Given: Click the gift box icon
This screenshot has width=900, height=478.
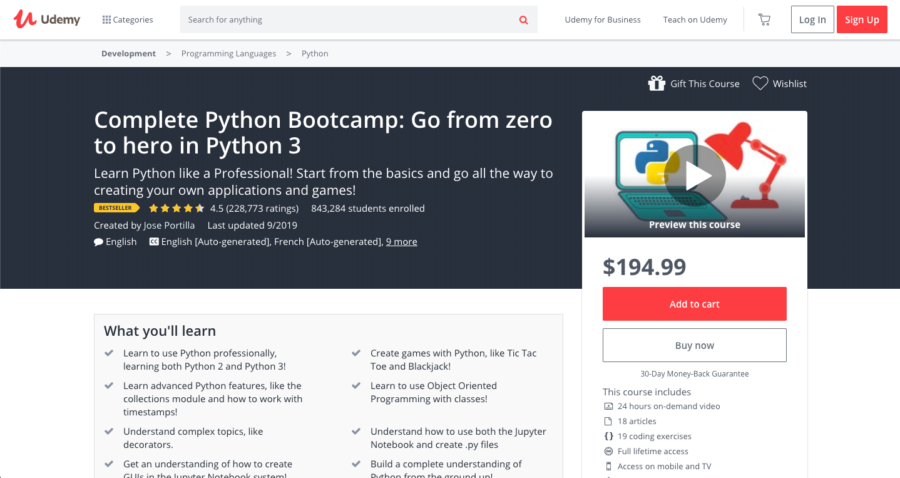Looking at the screenshot, I should (x=656, y=84).
